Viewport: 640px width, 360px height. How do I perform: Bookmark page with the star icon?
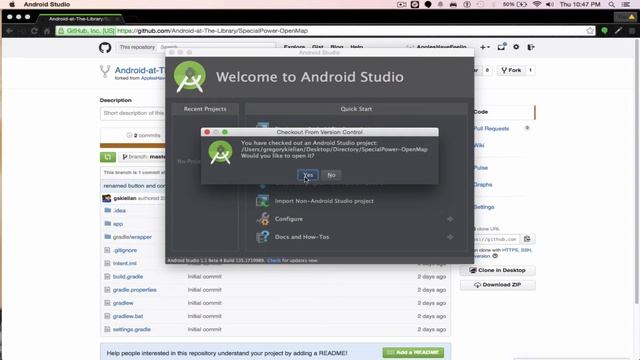click(x=589, y=31)
